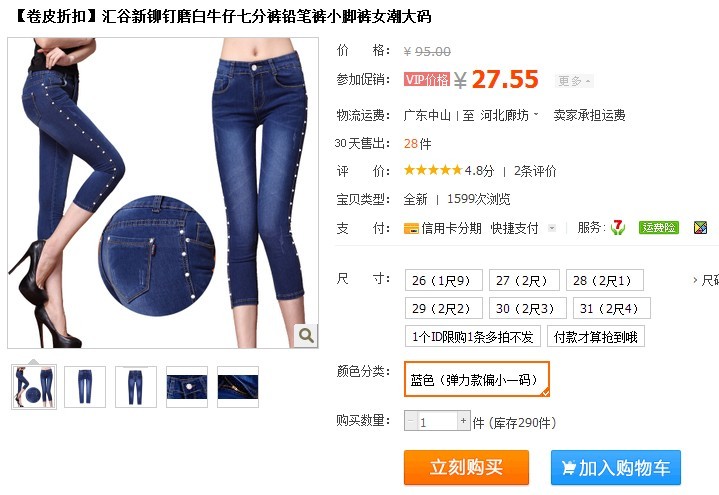Open the 河北廊坊 destination dropdown
719x495 pixels.
pyautogui.click(x=509, y=115)
